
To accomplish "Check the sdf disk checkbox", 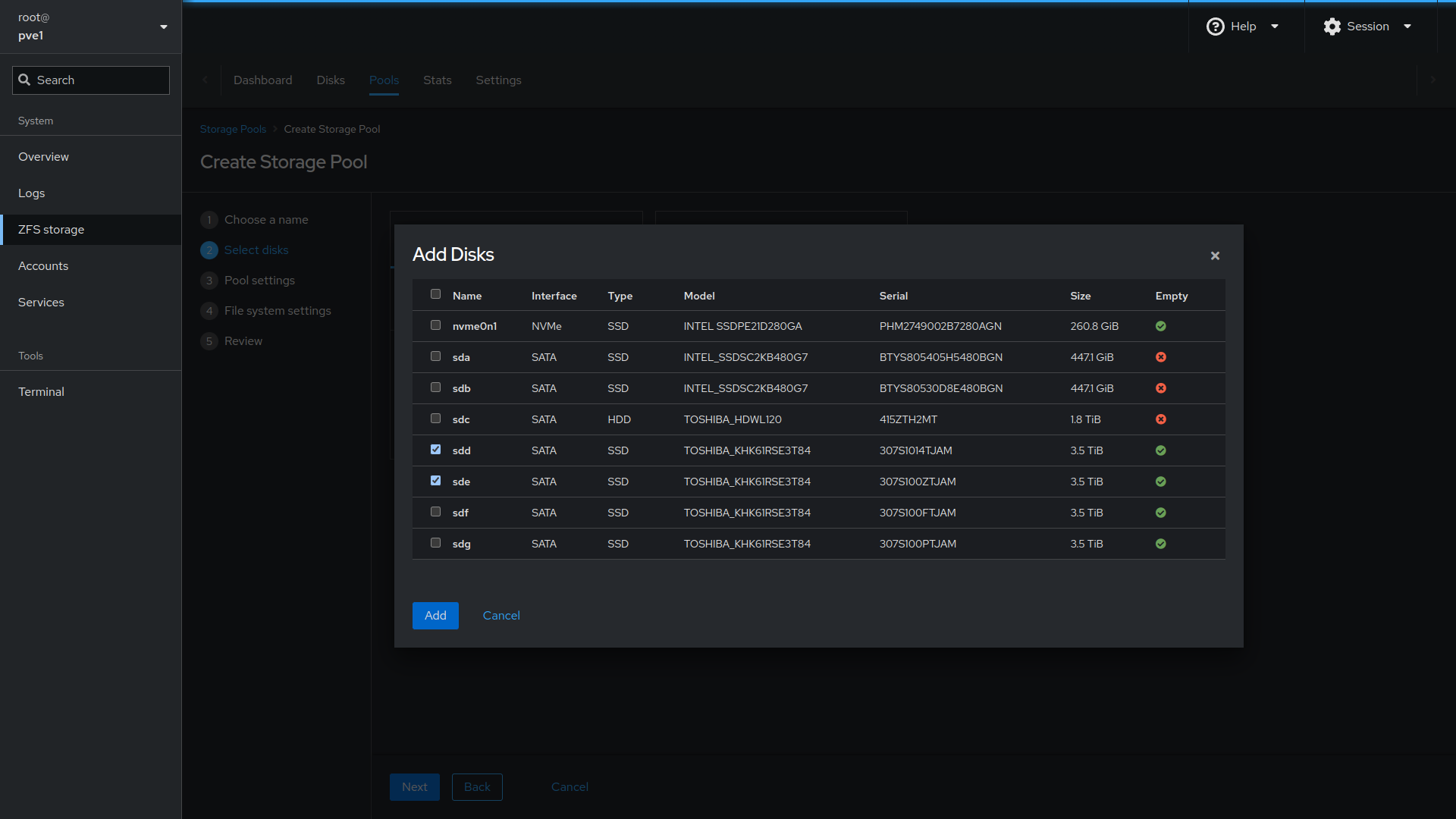I will click(435, 512).
